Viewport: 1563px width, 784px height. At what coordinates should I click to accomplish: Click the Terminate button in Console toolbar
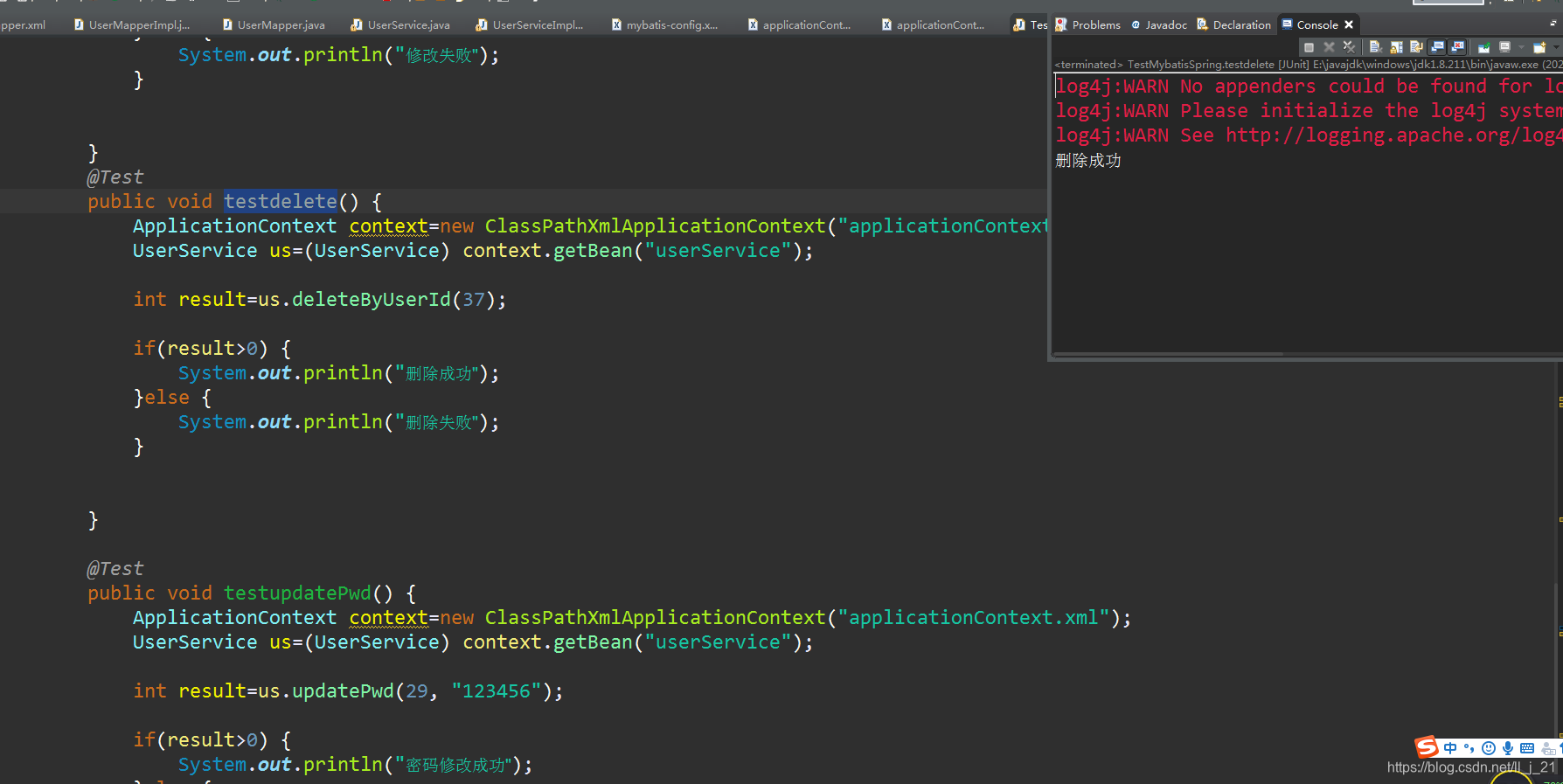(x=1309, y=47)
